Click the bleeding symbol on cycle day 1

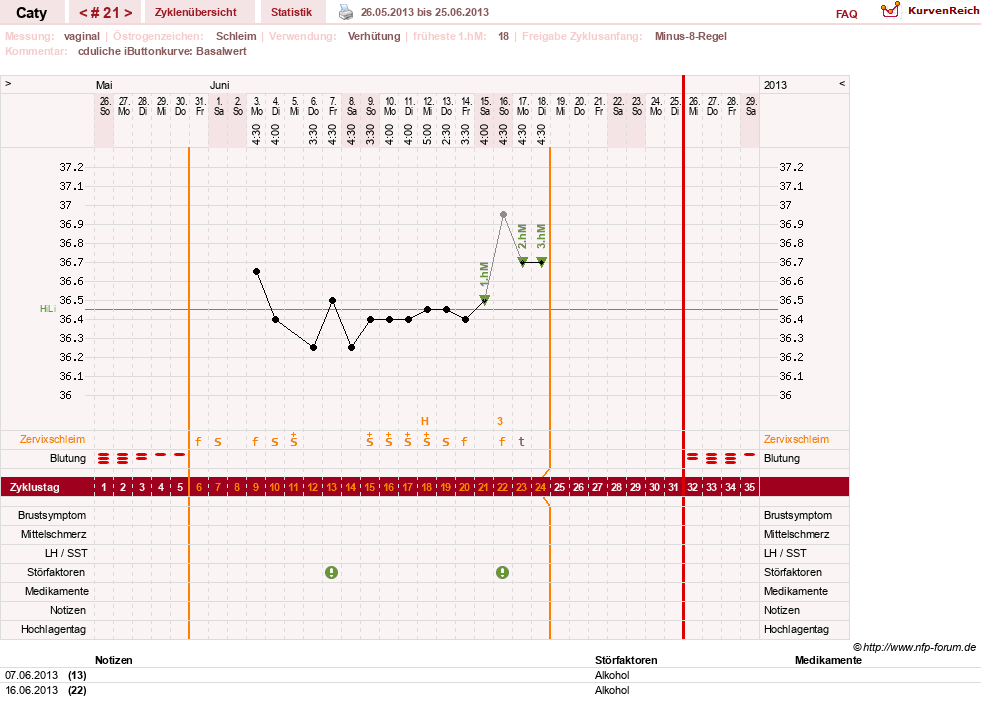pyautogui.click(x=104, y=459)
